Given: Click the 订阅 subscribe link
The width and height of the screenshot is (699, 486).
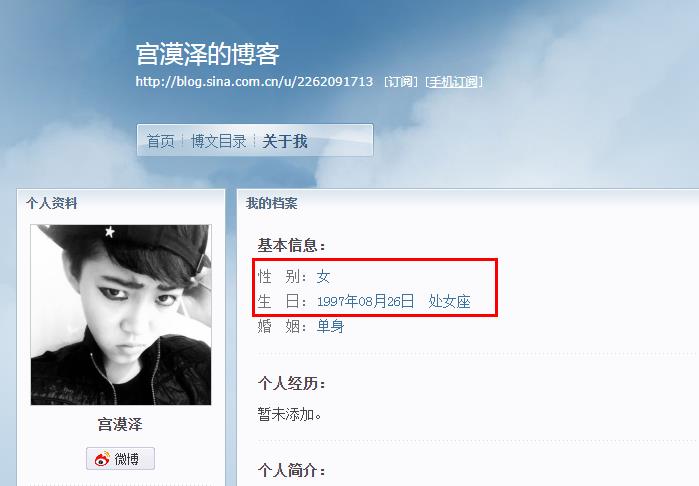Looking at the screenshot, I should (x=400, y=82).
